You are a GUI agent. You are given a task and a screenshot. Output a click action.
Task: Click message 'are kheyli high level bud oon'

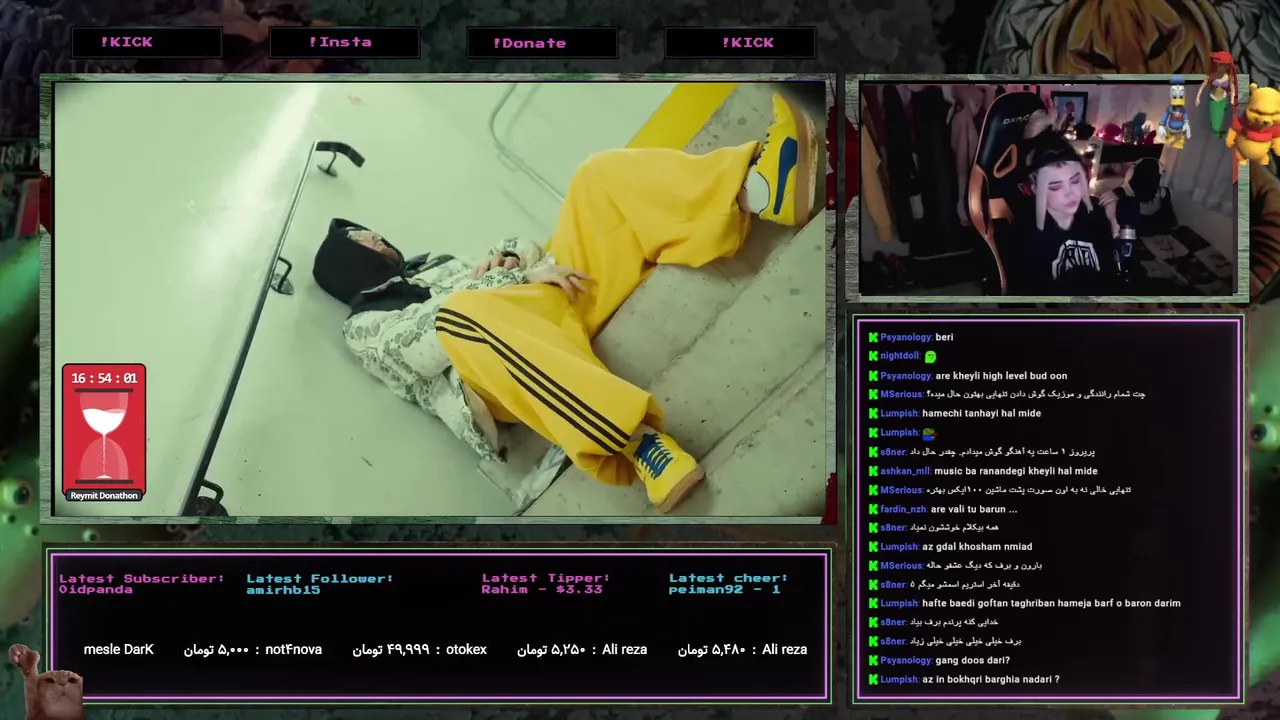point(1001,376)
